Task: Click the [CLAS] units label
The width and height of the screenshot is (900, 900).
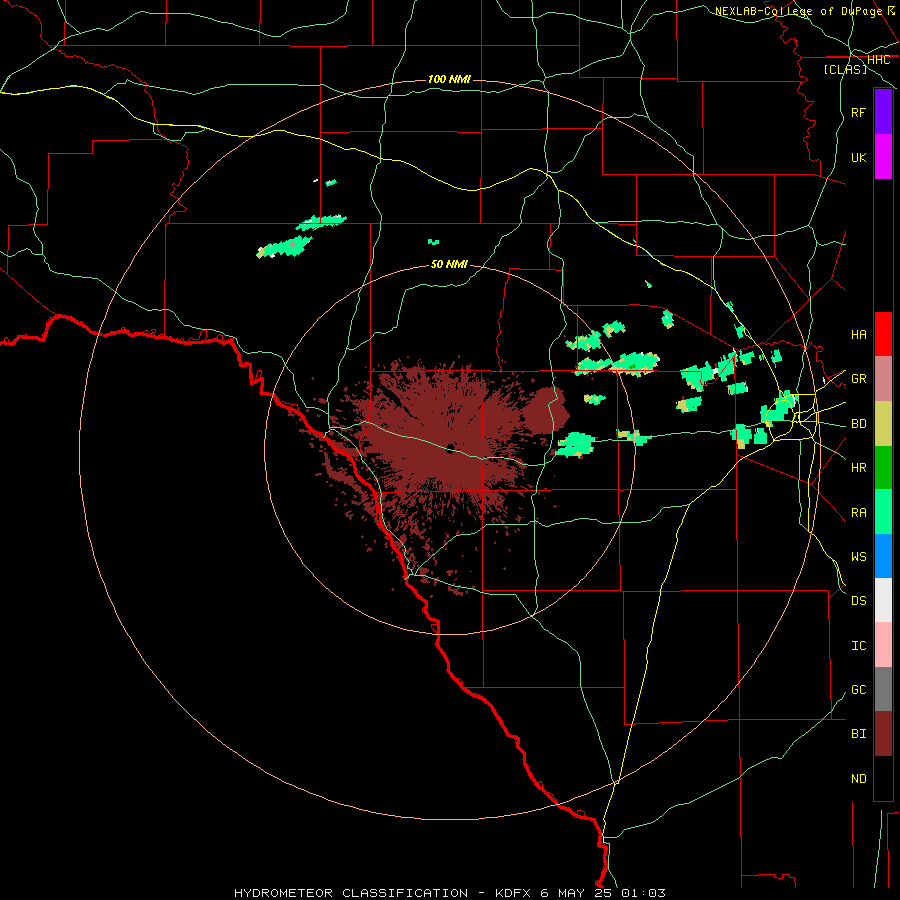Action: tap(845, 69)
